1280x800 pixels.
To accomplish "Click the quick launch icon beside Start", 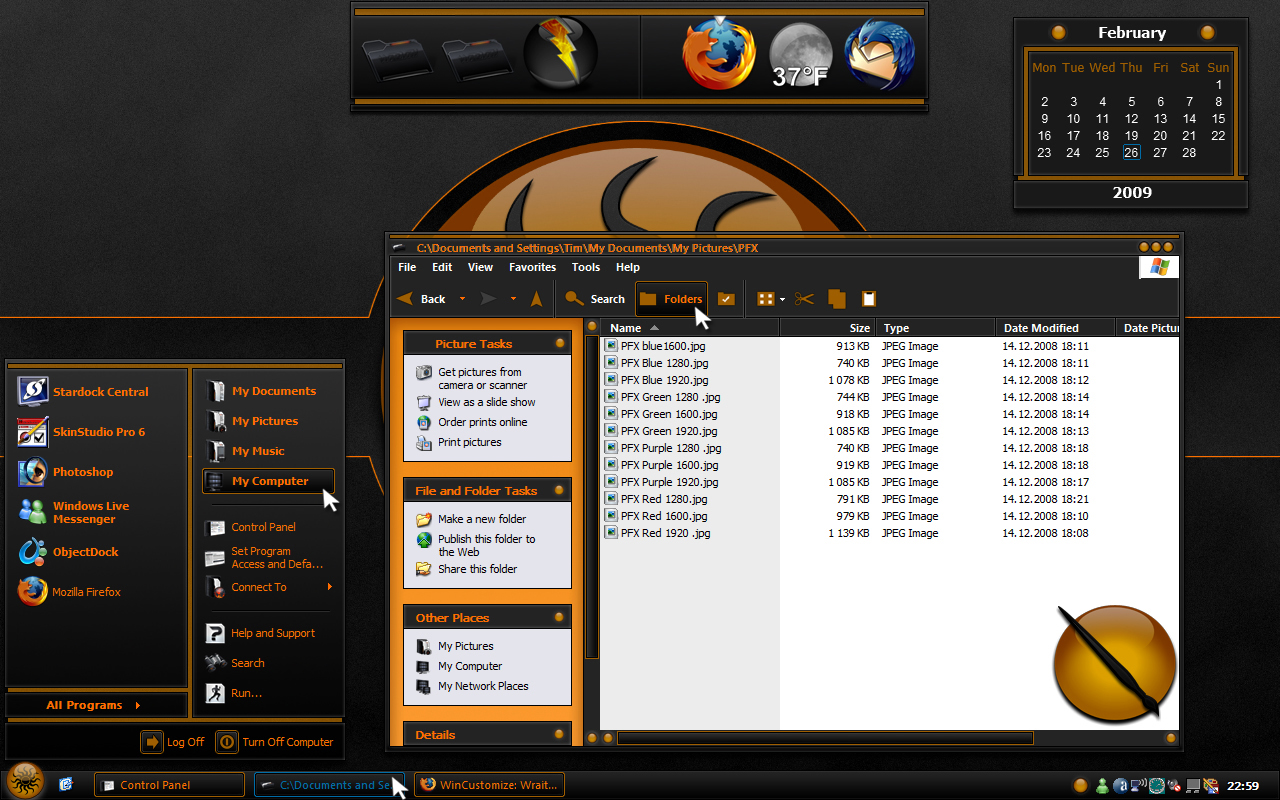I will pyautogui.click(x=66, y=785).
